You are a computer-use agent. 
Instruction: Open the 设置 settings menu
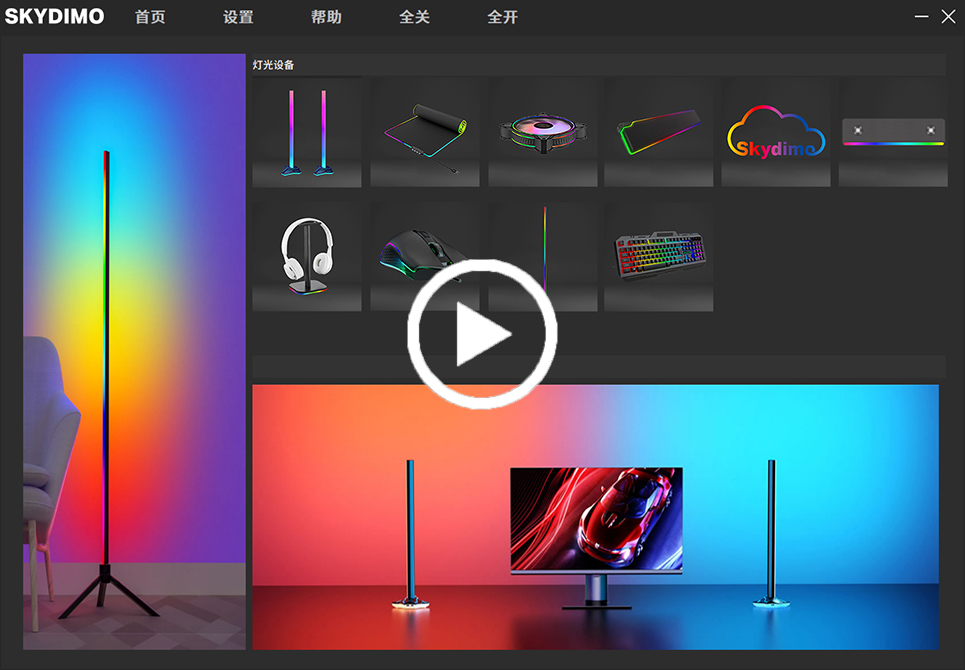(238, 17)
